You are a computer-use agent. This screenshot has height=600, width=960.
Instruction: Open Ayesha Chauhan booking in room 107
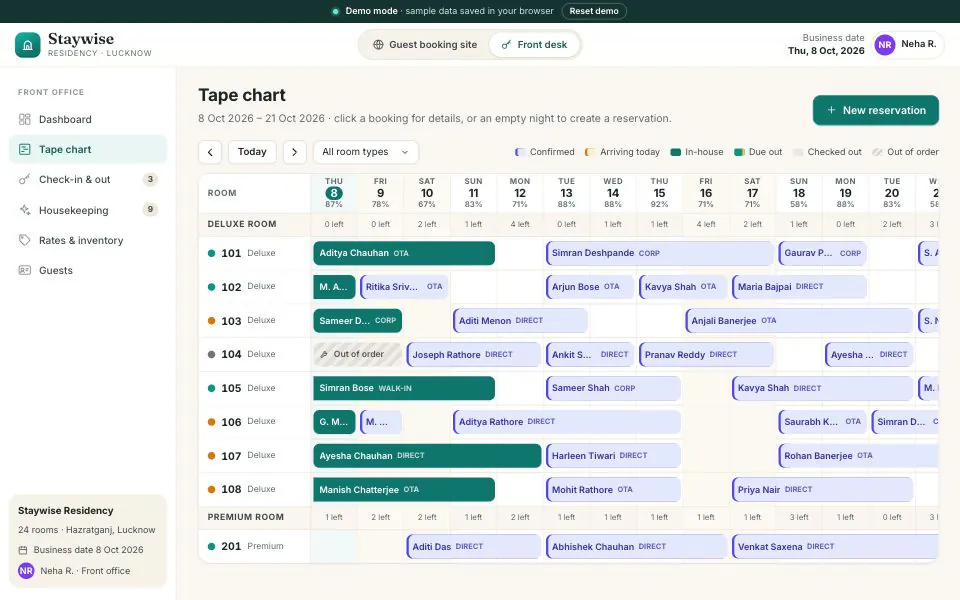point(427,456)
